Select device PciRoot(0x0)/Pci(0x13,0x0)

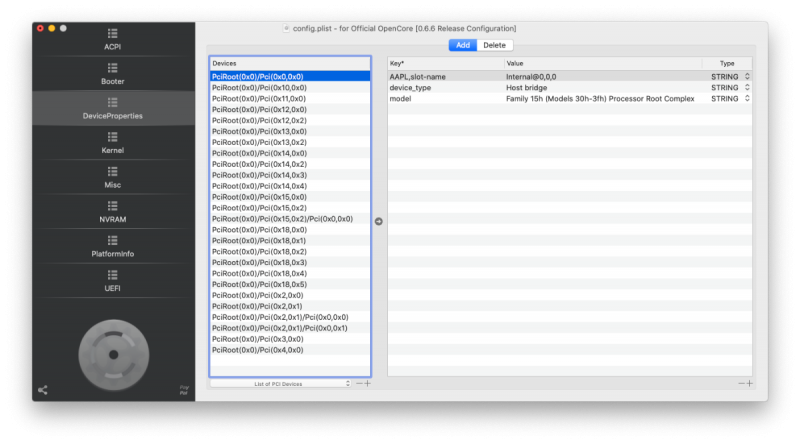(290, 131)
